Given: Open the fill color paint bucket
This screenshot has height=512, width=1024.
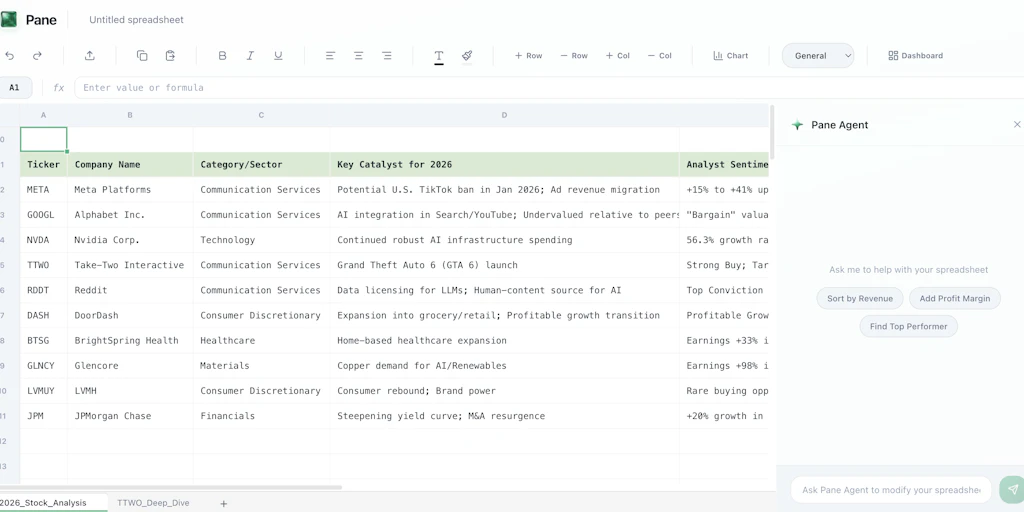Looking at the screenshot, I should (x=467, y=56).
